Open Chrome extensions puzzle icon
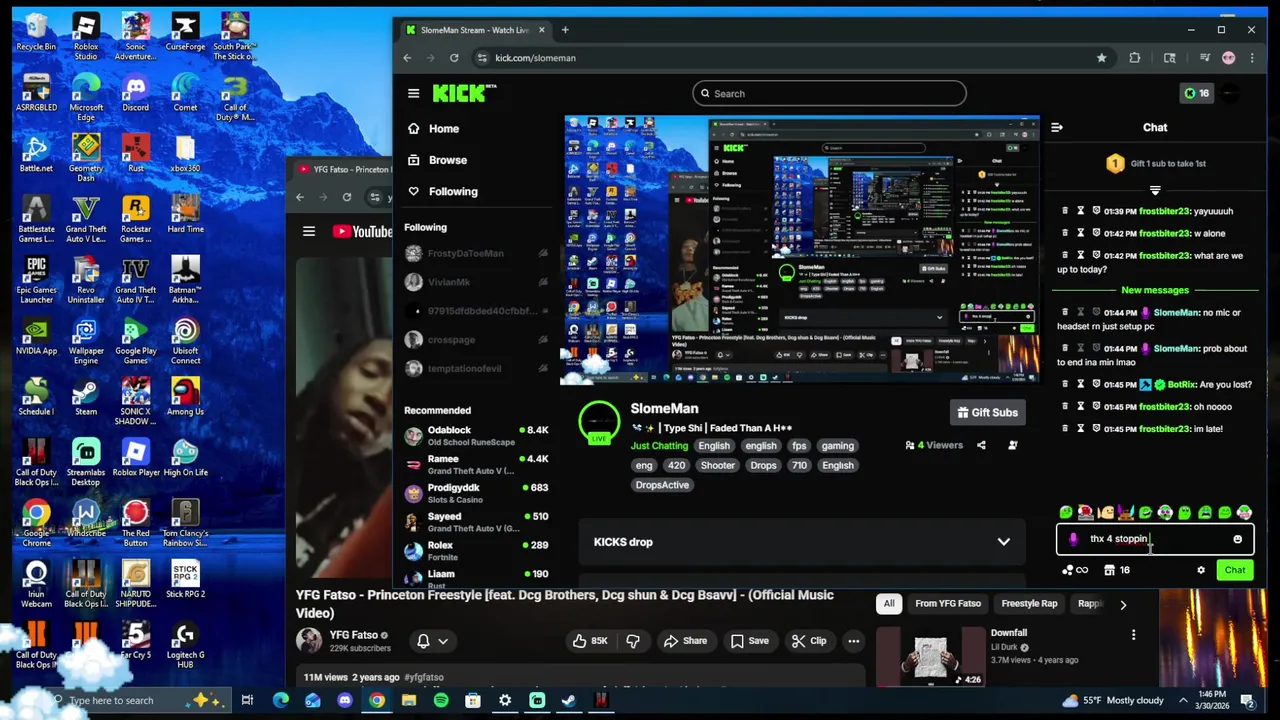 [1135, 58]
